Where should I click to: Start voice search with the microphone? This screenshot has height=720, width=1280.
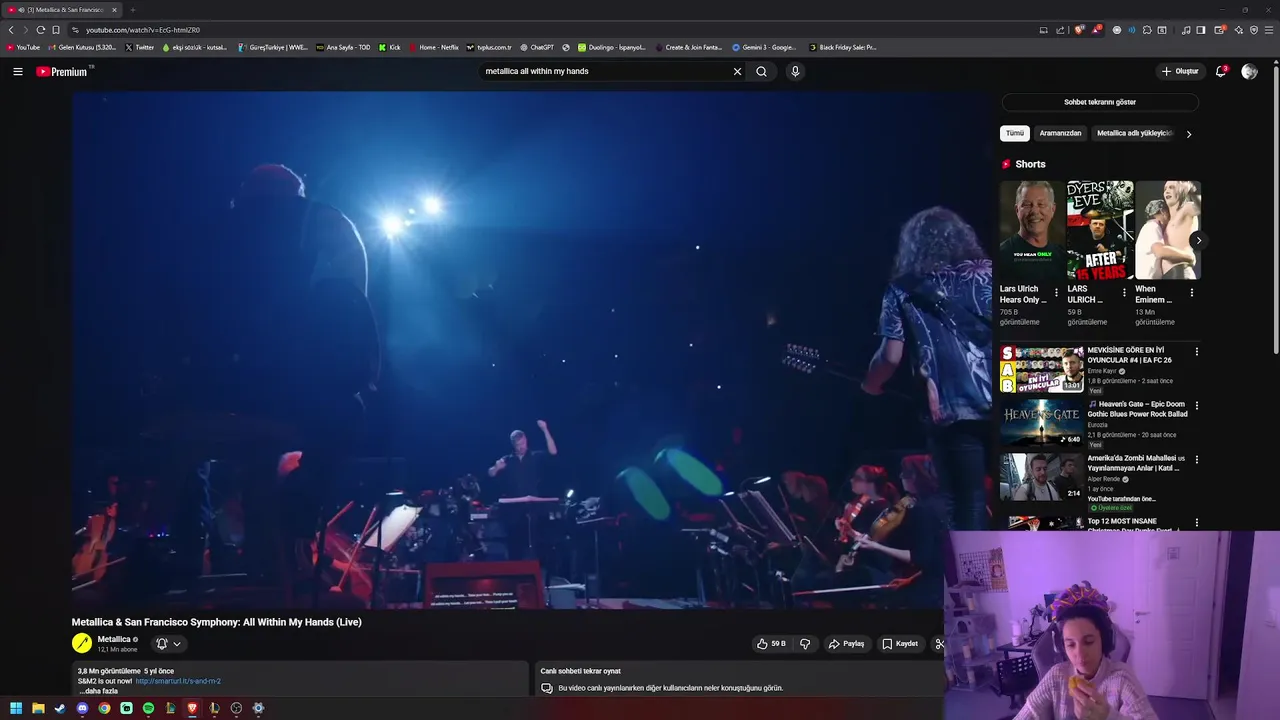[x=795, y=71]
